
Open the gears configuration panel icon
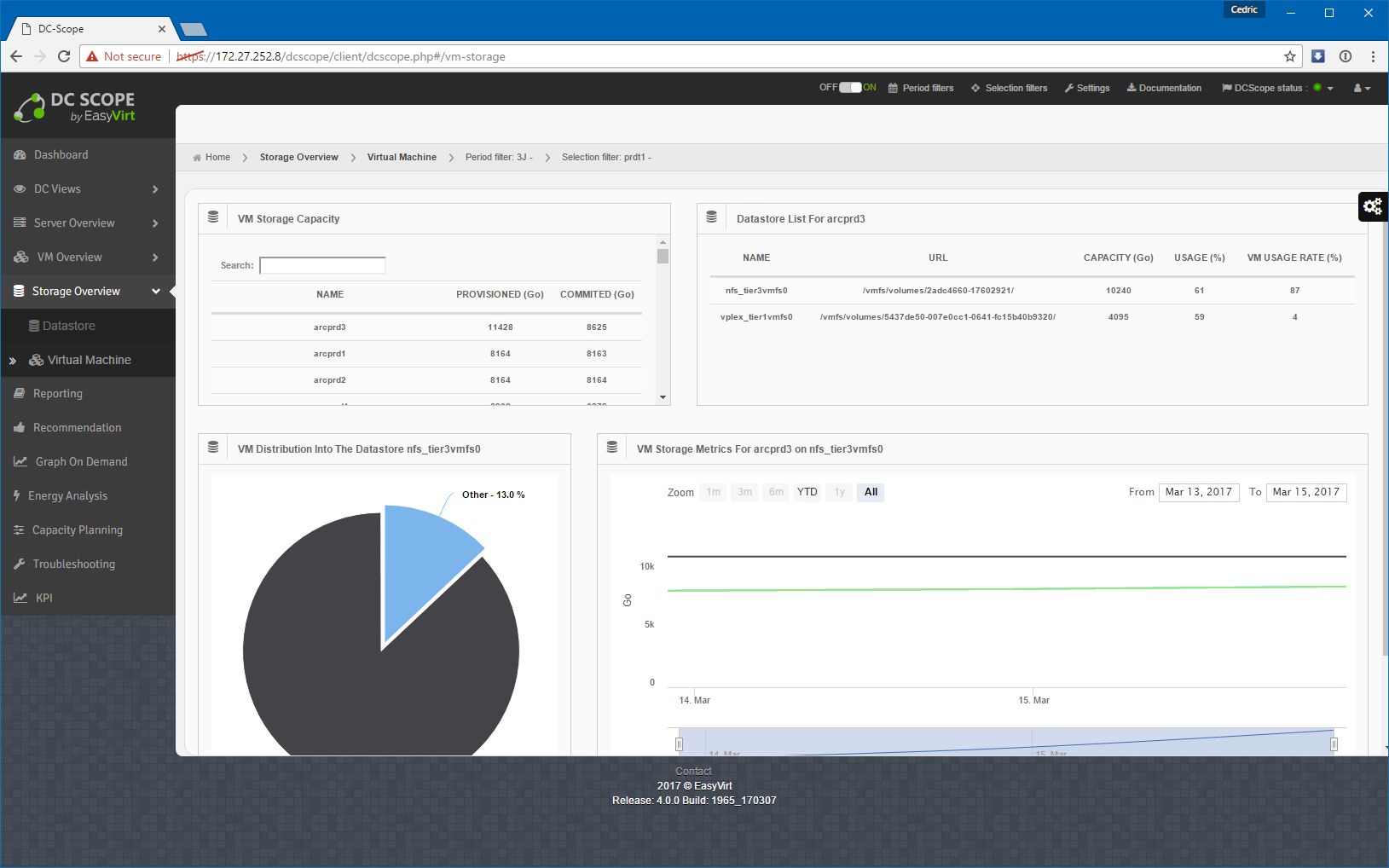1372,206
